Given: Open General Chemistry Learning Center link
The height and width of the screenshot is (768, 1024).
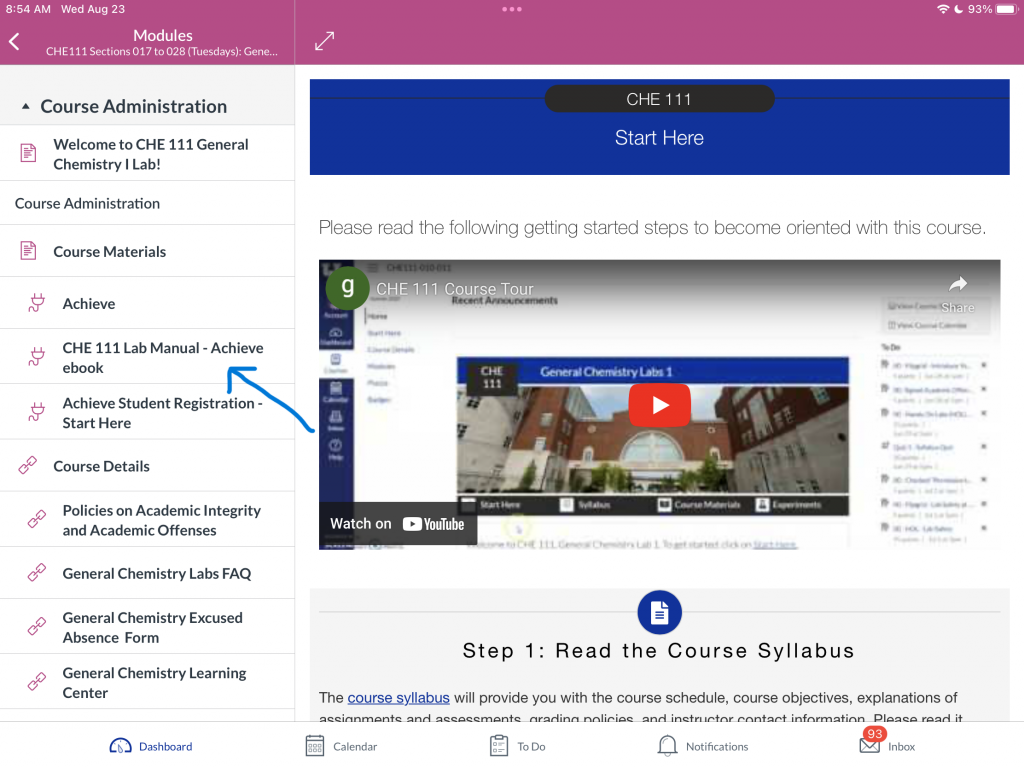Looking at the screenshot, I should (x=154, y=682).
